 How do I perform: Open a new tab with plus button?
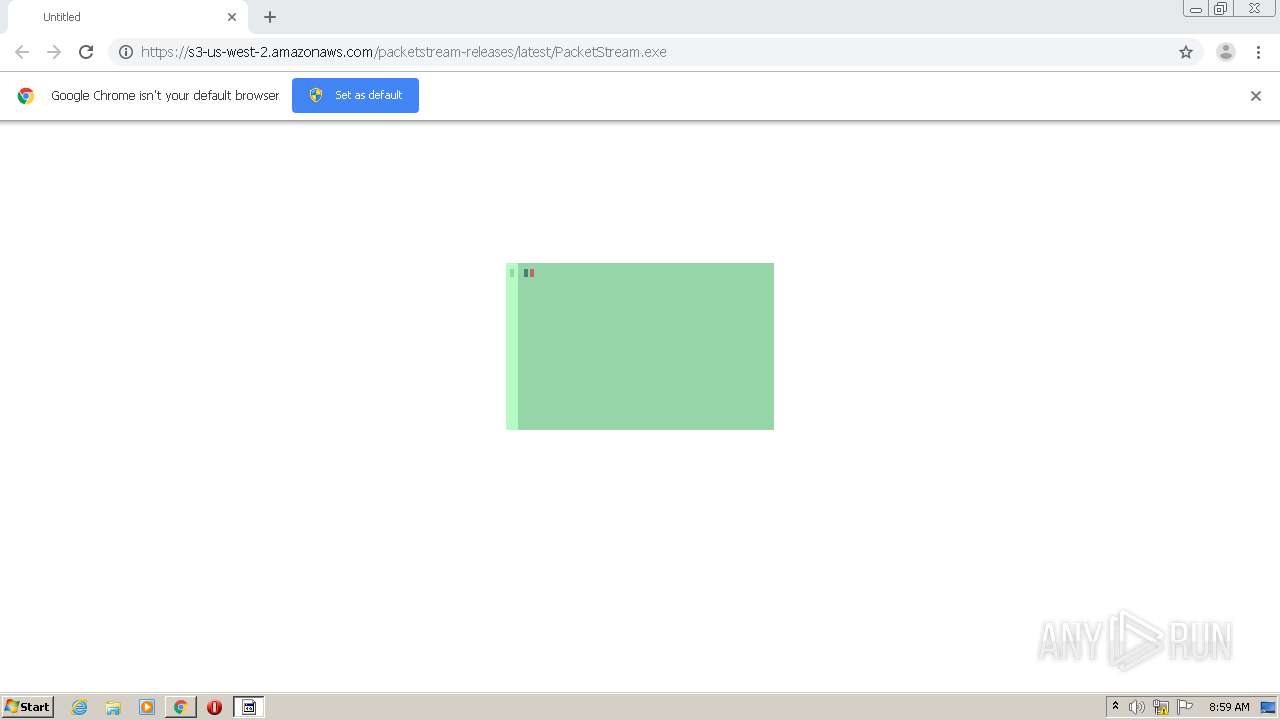click(270, 17)
